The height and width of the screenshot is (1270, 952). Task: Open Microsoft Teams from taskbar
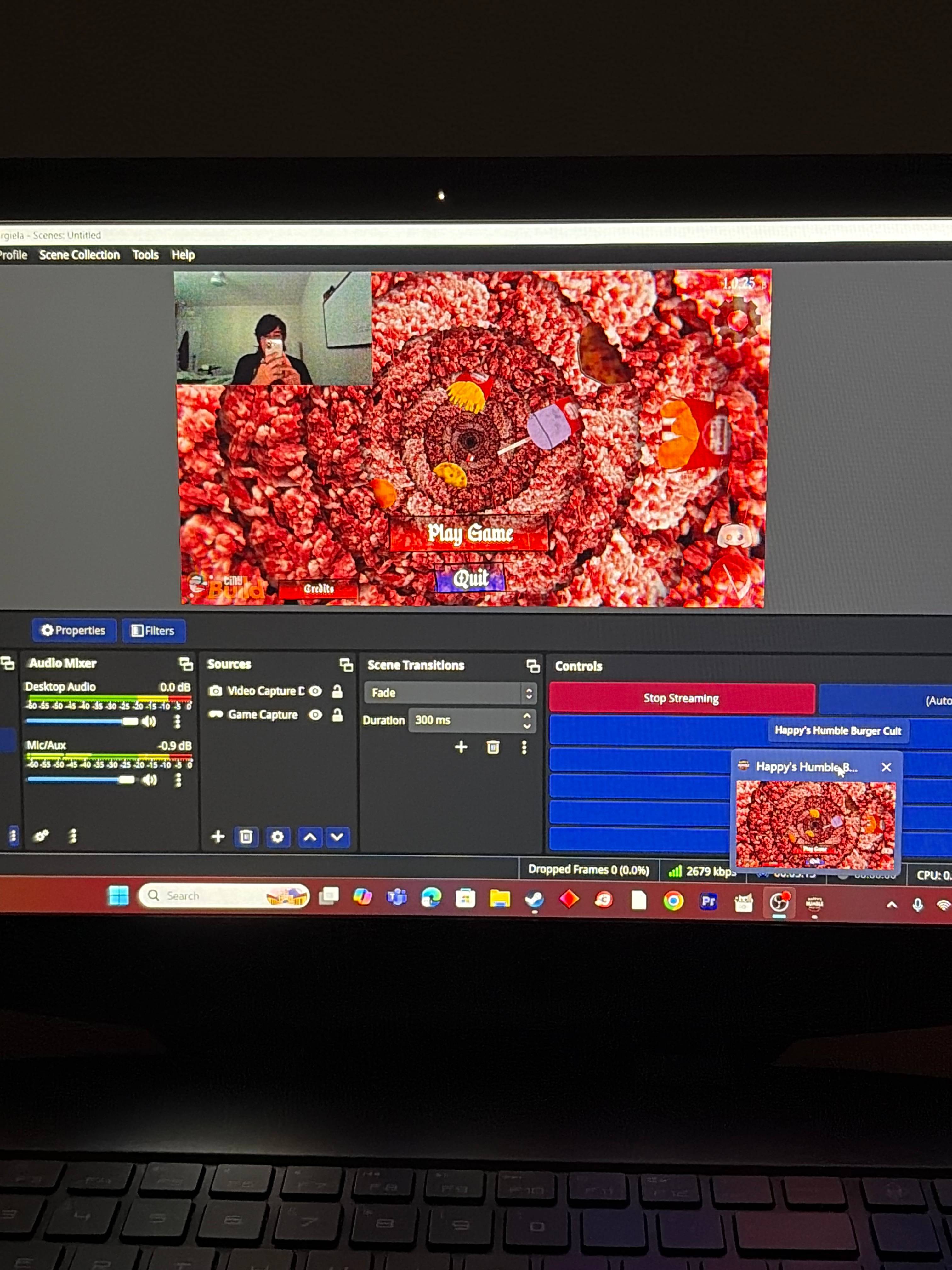pyautogui.click(x=397, y=897)
